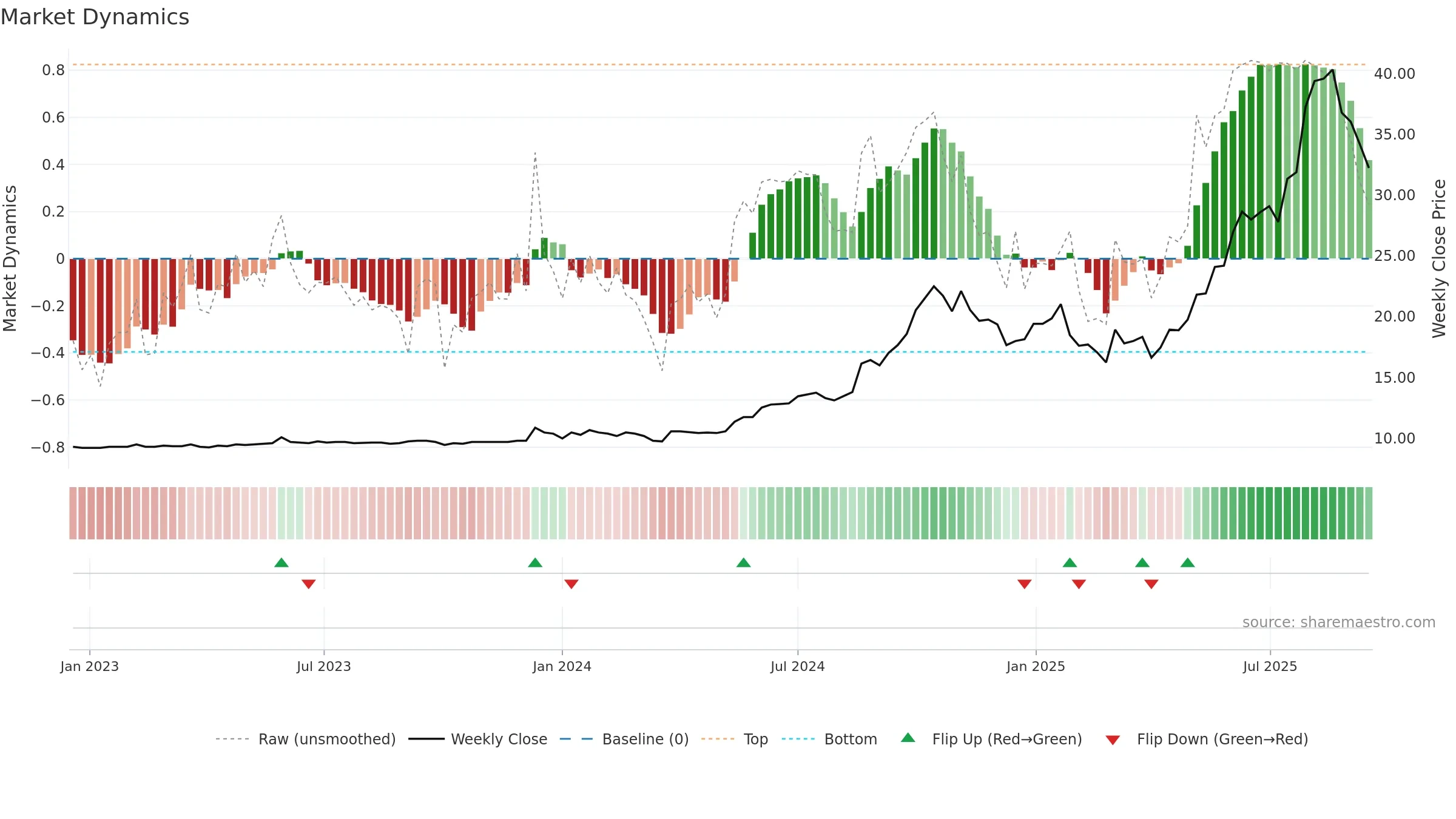1456x819 pixels.
Task: Select flip-down marker just before Jan 2025
Action: [x=1025, y=584]
